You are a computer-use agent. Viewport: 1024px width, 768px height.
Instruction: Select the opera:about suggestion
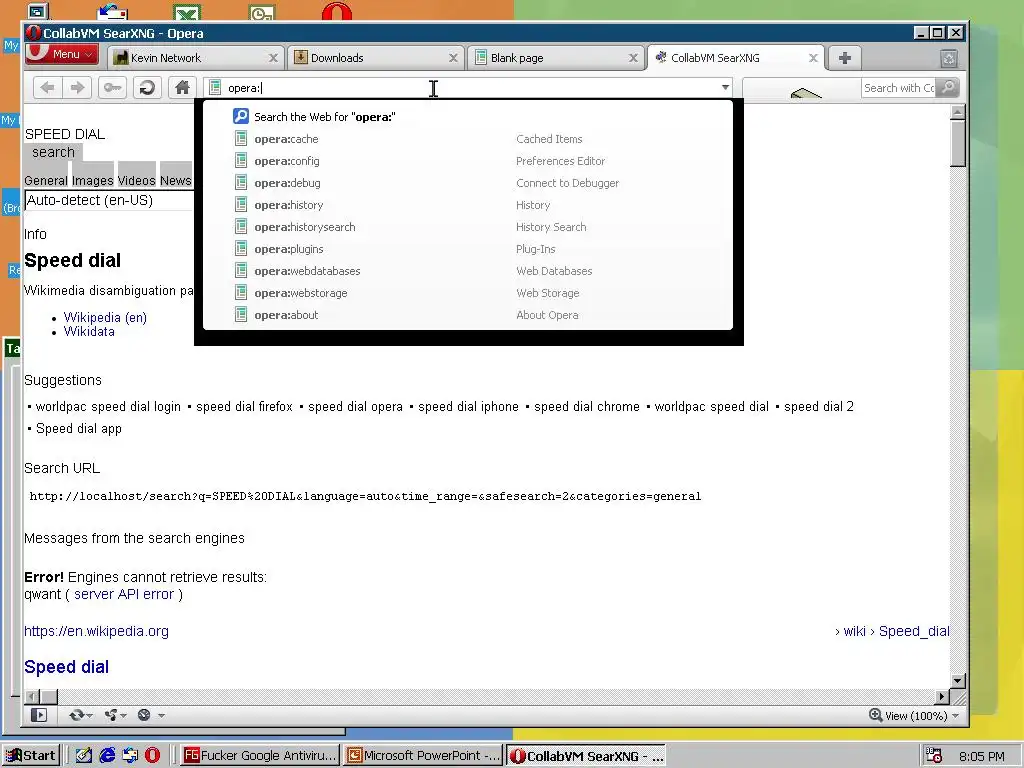(468, 315)
